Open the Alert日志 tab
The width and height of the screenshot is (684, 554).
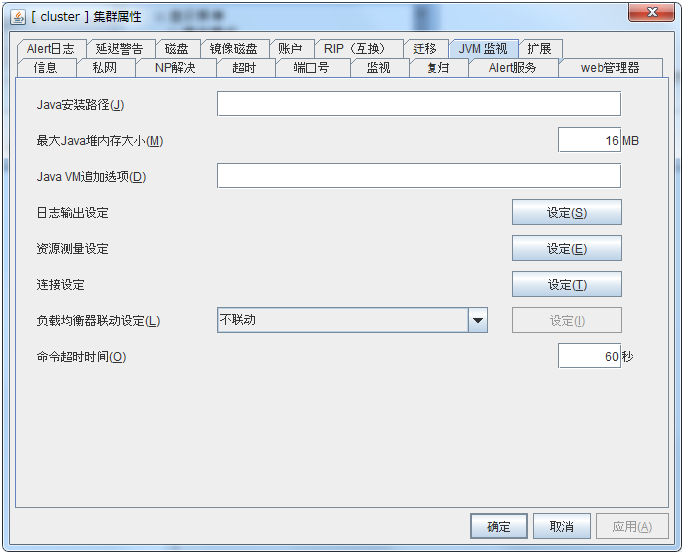(x=51, y=48)
